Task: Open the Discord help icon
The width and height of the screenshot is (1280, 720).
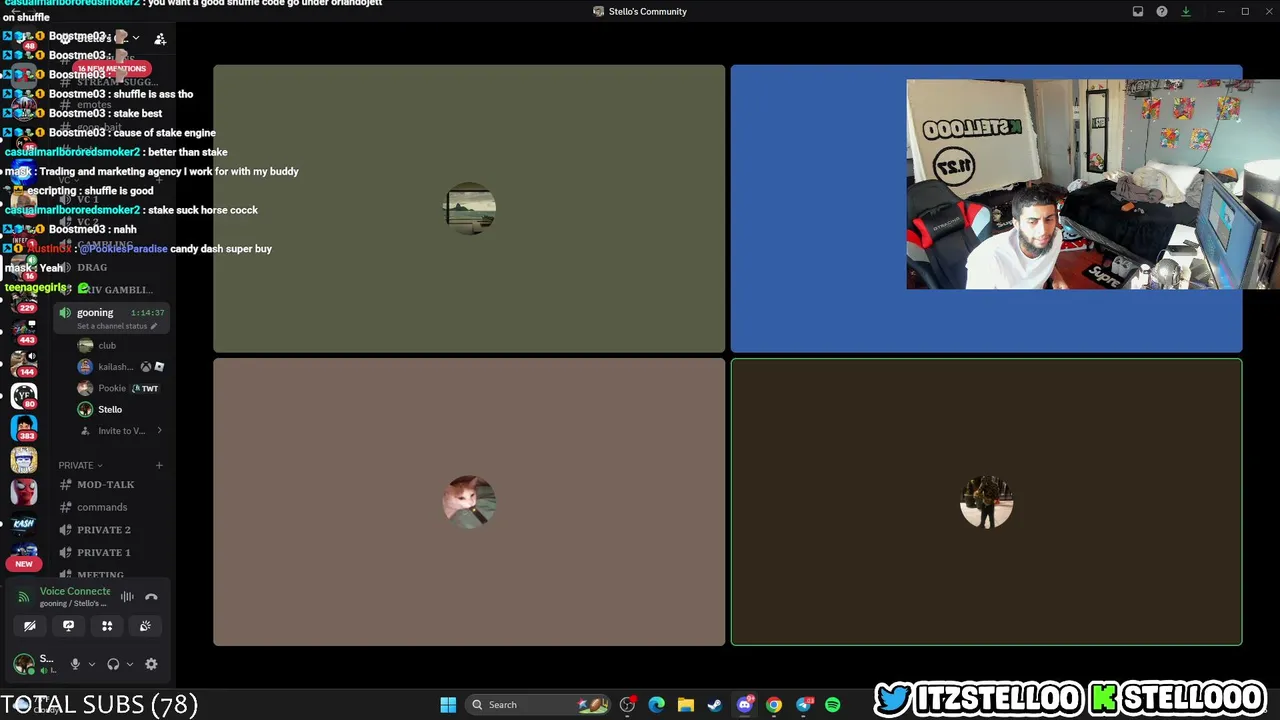Action: tap(1162, 12)
